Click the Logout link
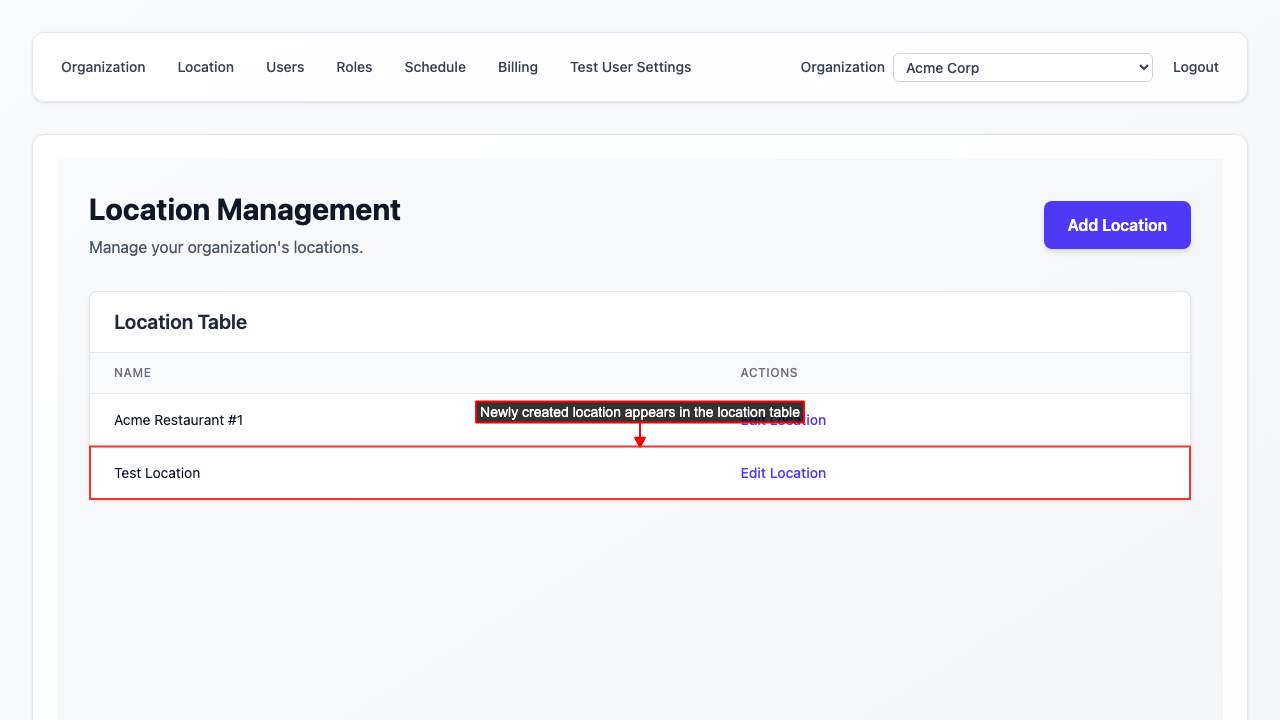Screen dimensions: 1280x720 click(x=1195, y=67)
